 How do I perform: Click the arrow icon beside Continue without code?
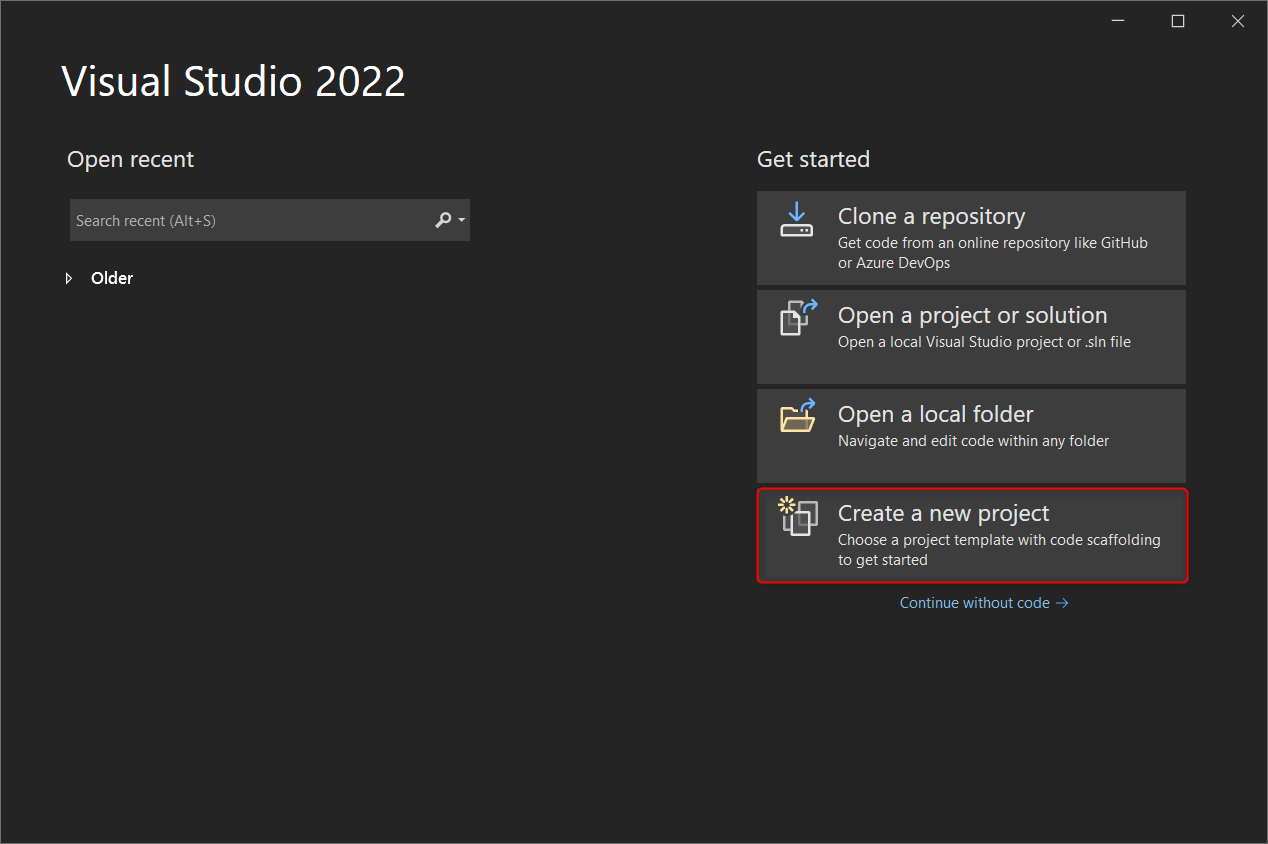click(x=1063, y=602)
